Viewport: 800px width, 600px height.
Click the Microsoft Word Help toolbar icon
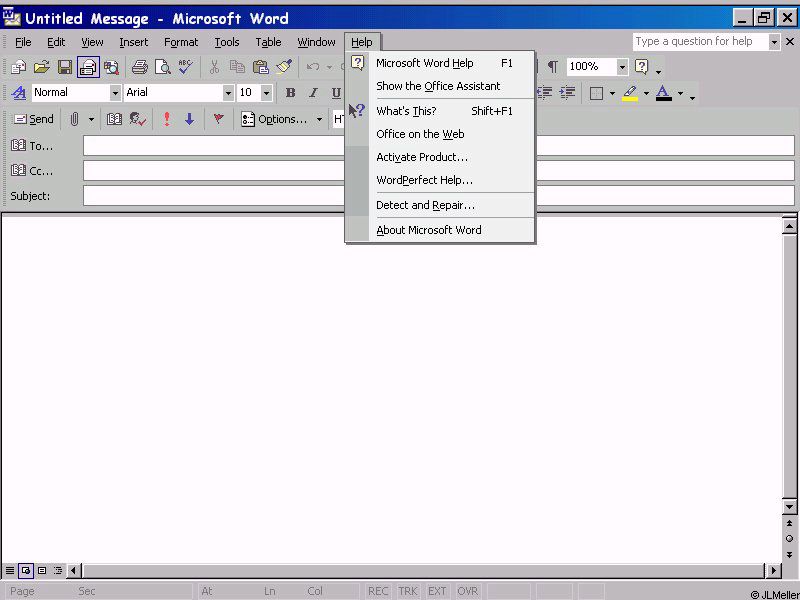[x=642, y=66]
